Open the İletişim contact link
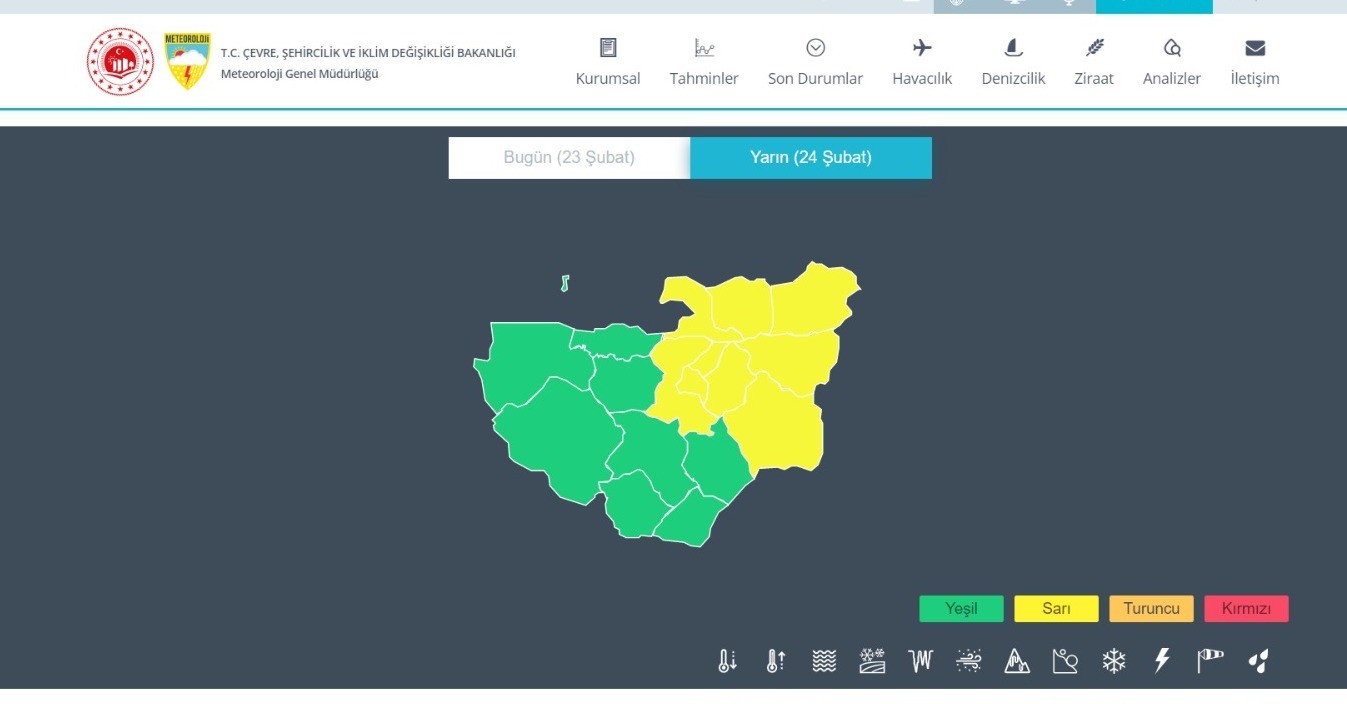1347x704 pixels. tap(1255, 62)
